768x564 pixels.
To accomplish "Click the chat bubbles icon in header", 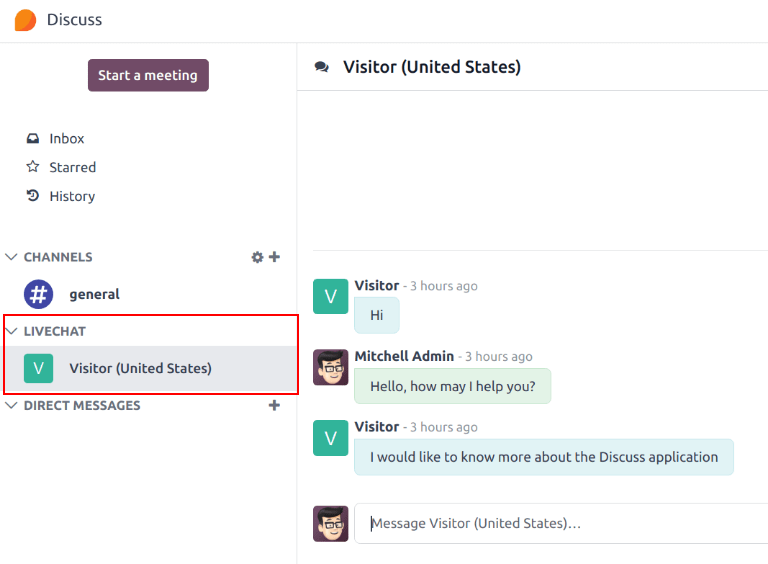I will [321, 67].
